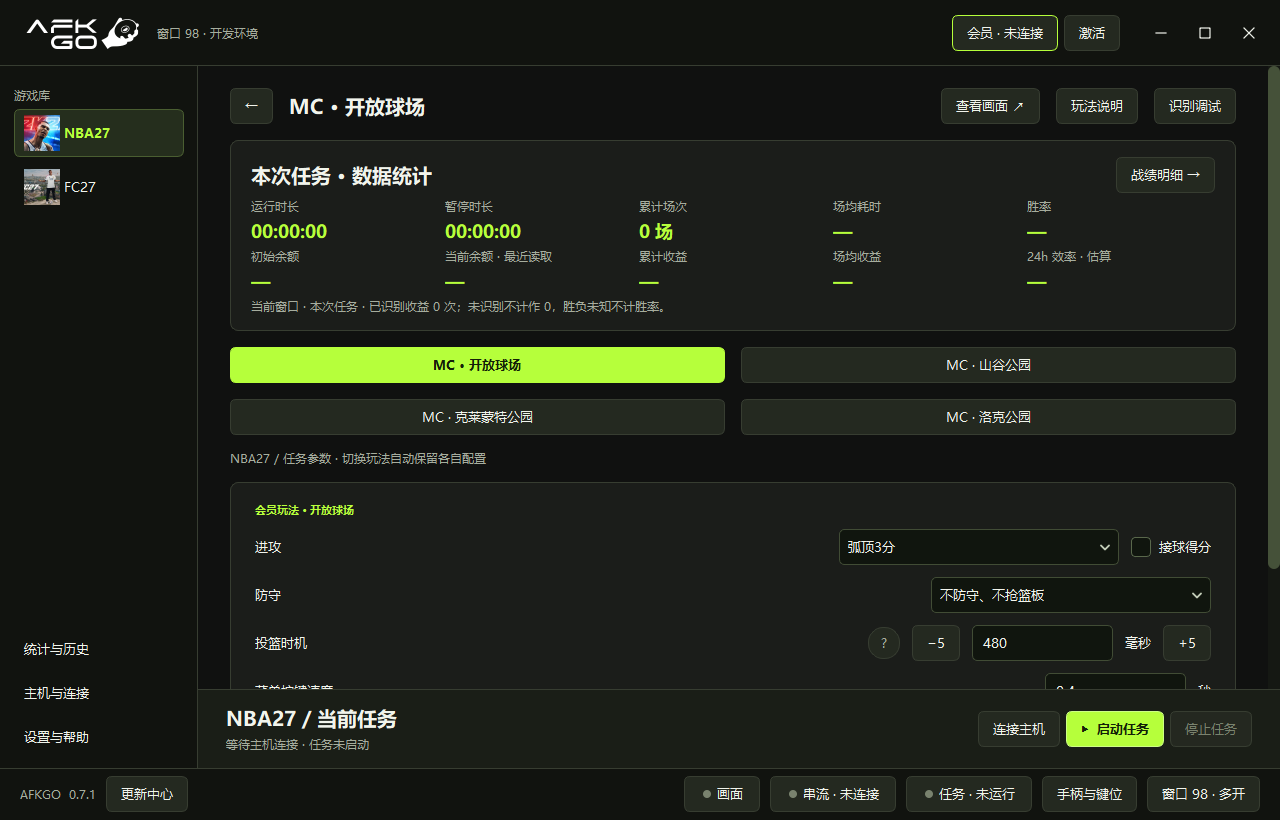Click the back arrow button
The width and height of the screenshot is (1280, 820).
(251, 106)
